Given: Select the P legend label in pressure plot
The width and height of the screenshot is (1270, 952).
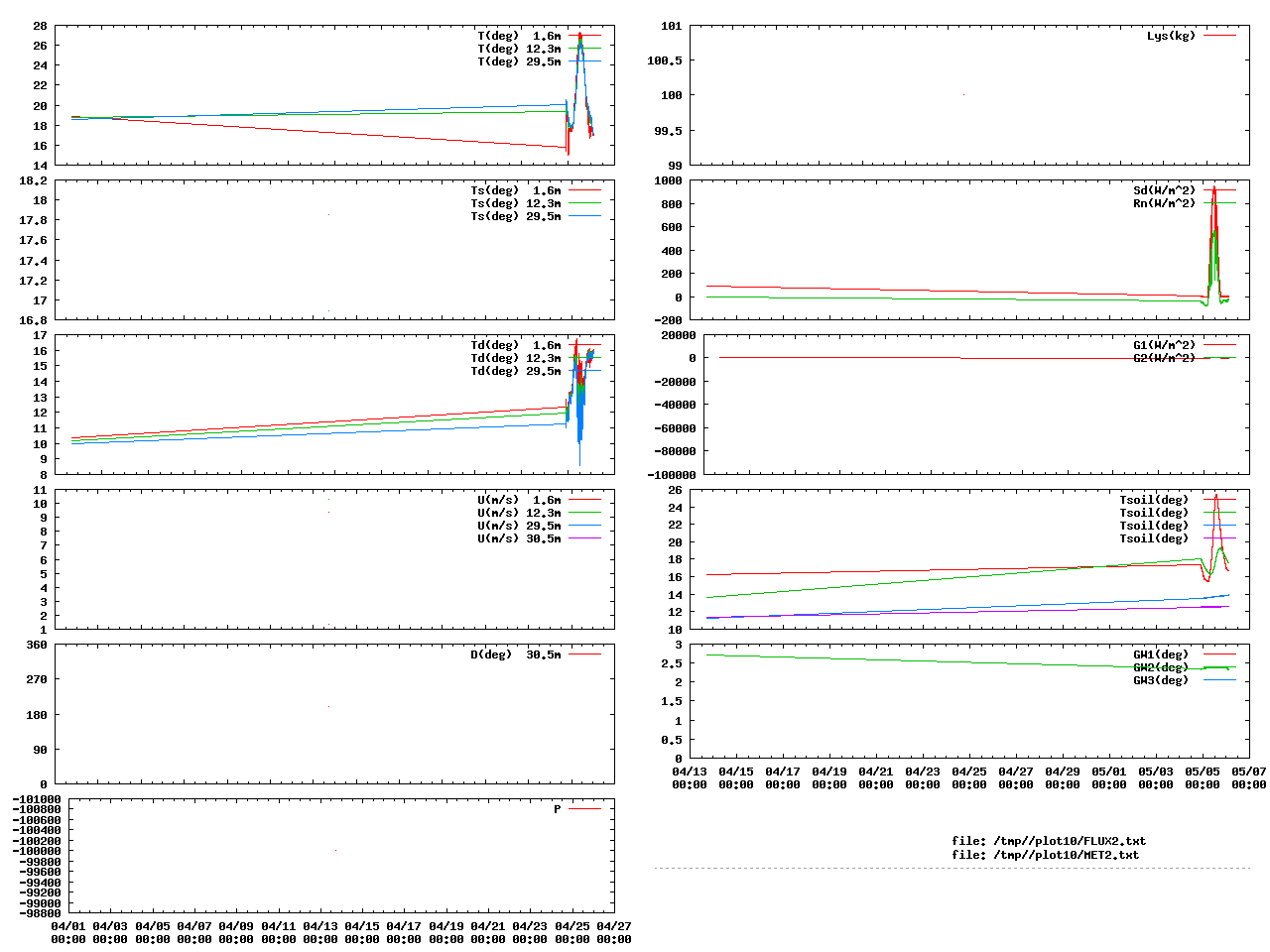Looking at the screenshot, I should pyautogui.click(x=558, y=809).
